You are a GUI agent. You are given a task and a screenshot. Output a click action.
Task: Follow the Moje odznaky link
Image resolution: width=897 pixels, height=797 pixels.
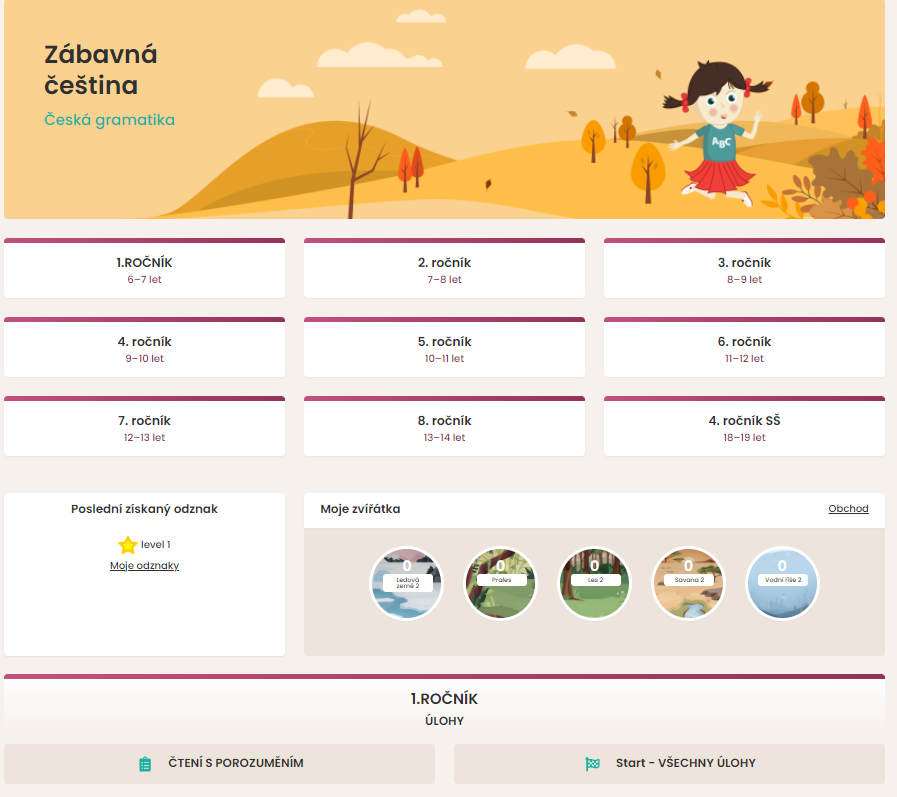click(x=144, y=566)
